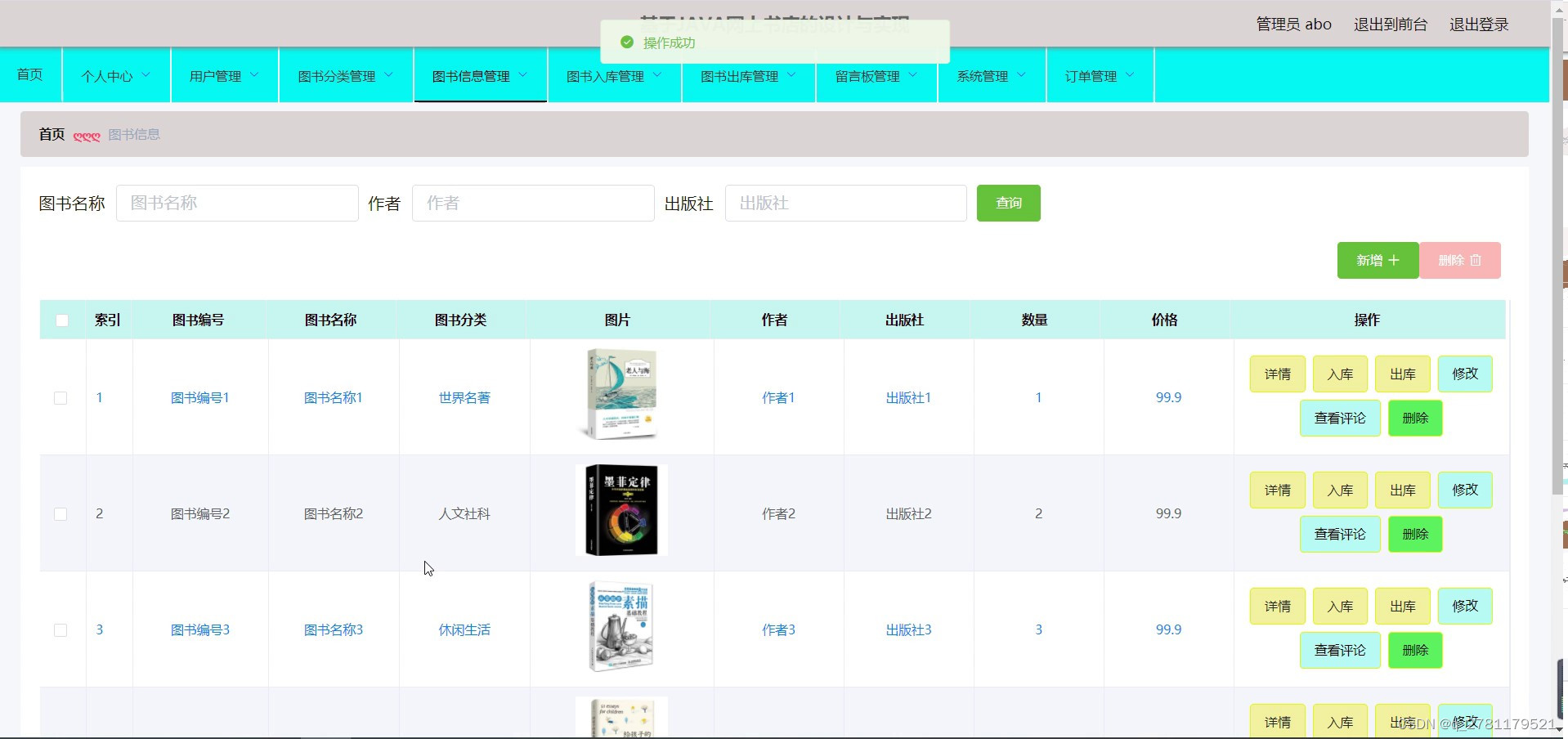
Task: Tick the checkbox for 图书编号1 row
Action: (x=60, y=398)
